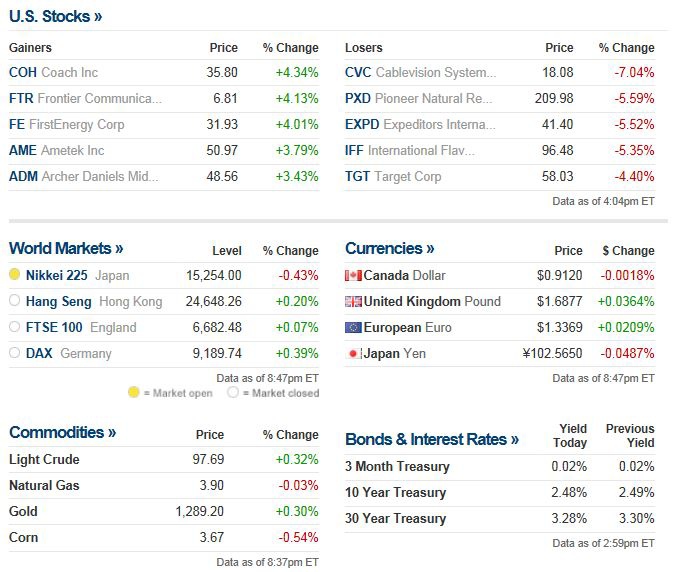
Task: Click the Canada flag icon
Action: click(353, 275)
